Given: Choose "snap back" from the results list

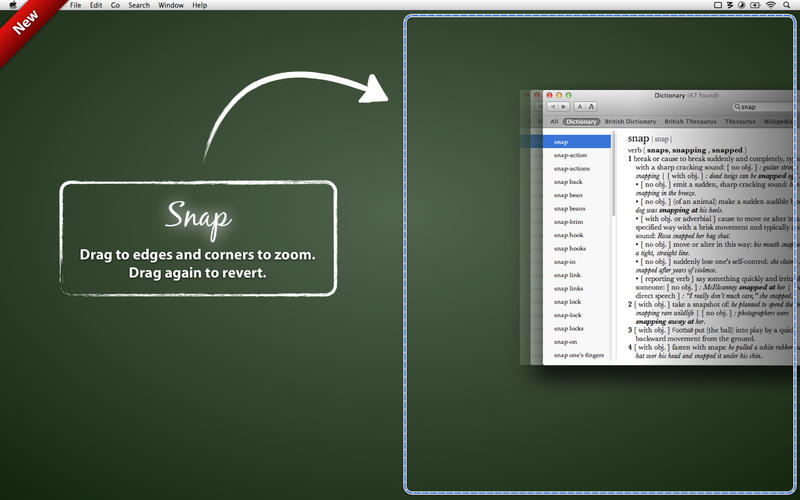Looking at the screenshot, I should 567,182.
